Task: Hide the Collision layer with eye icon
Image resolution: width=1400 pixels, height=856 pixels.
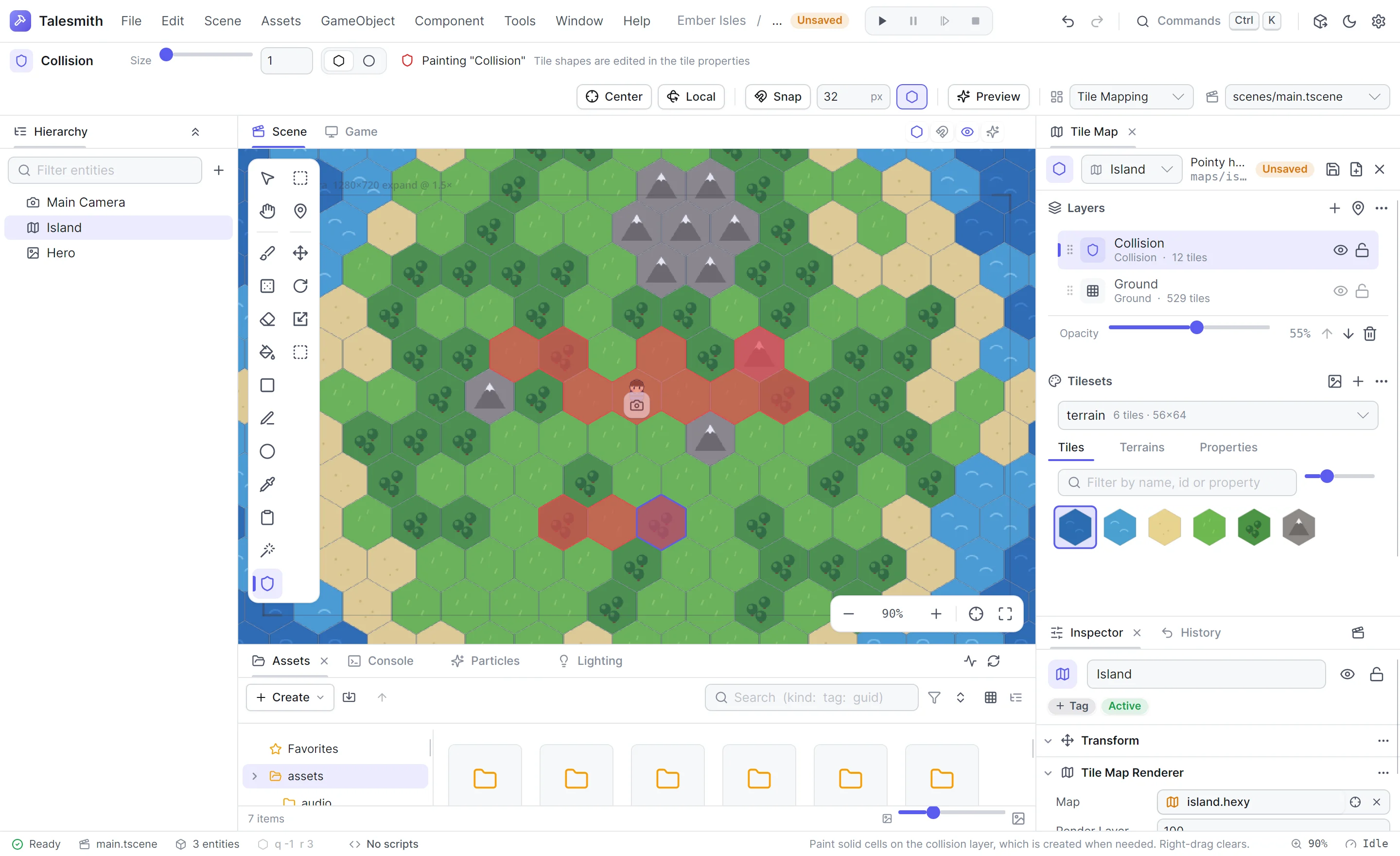Action: coord(1340,250)
